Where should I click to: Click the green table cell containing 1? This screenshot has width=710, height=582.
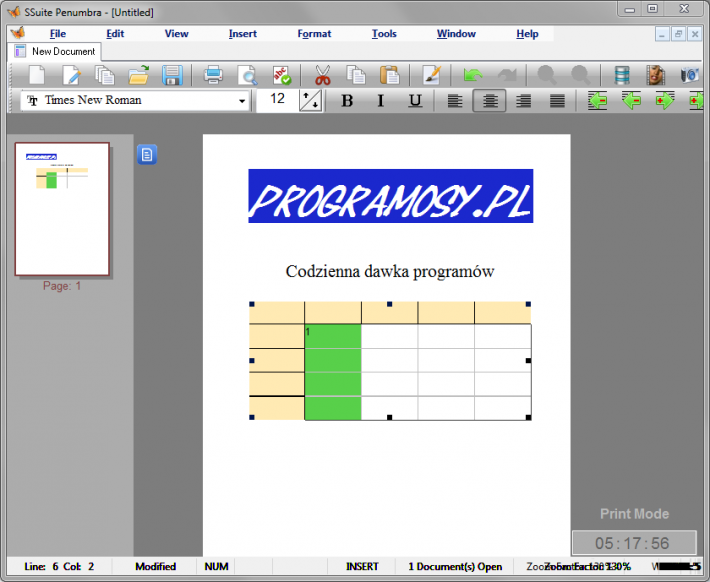(x=333, y=336)
